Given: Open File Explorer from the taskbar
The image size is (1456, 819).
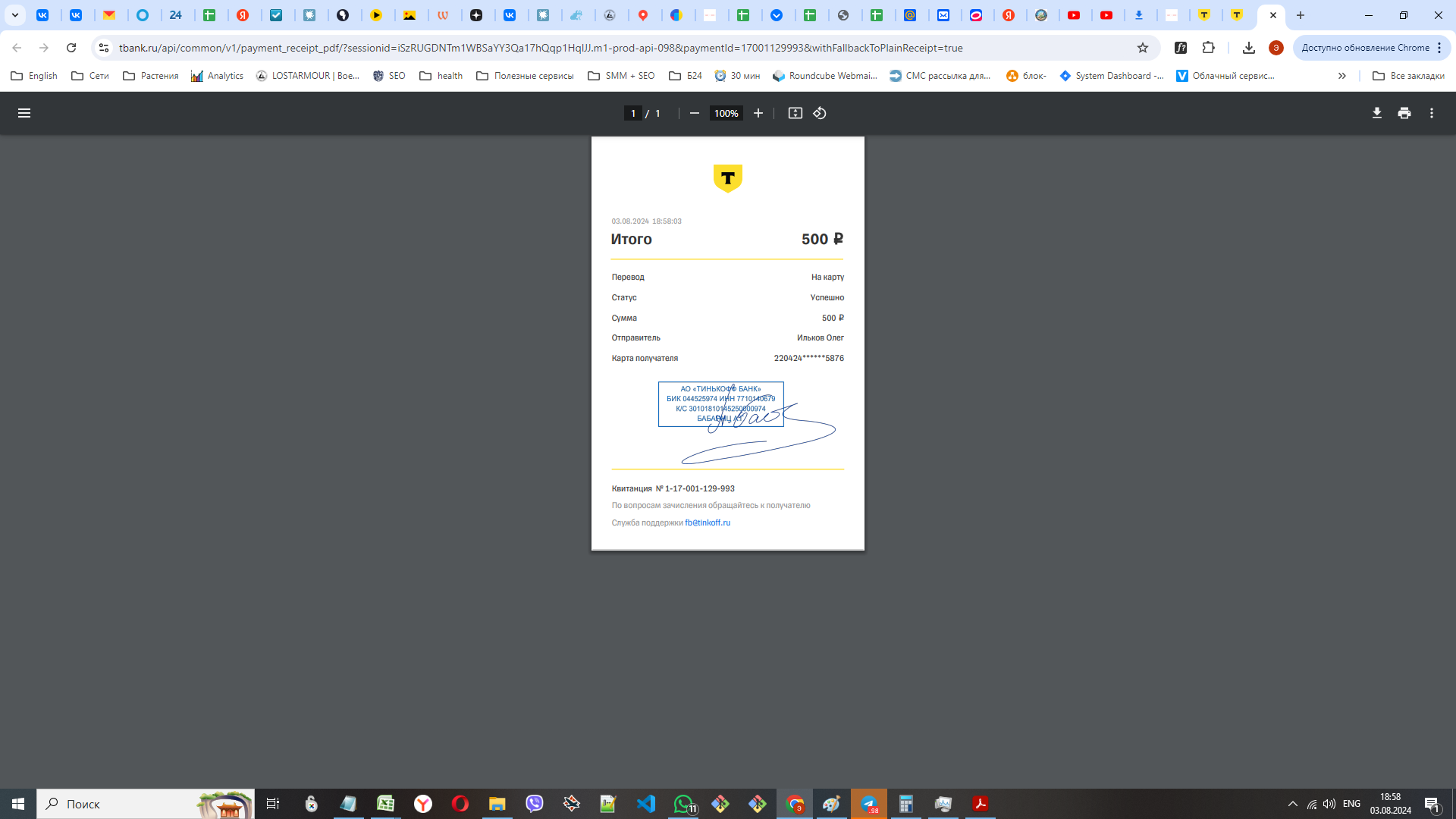Looking at the screenshot, I should click(x=497, y=804).
